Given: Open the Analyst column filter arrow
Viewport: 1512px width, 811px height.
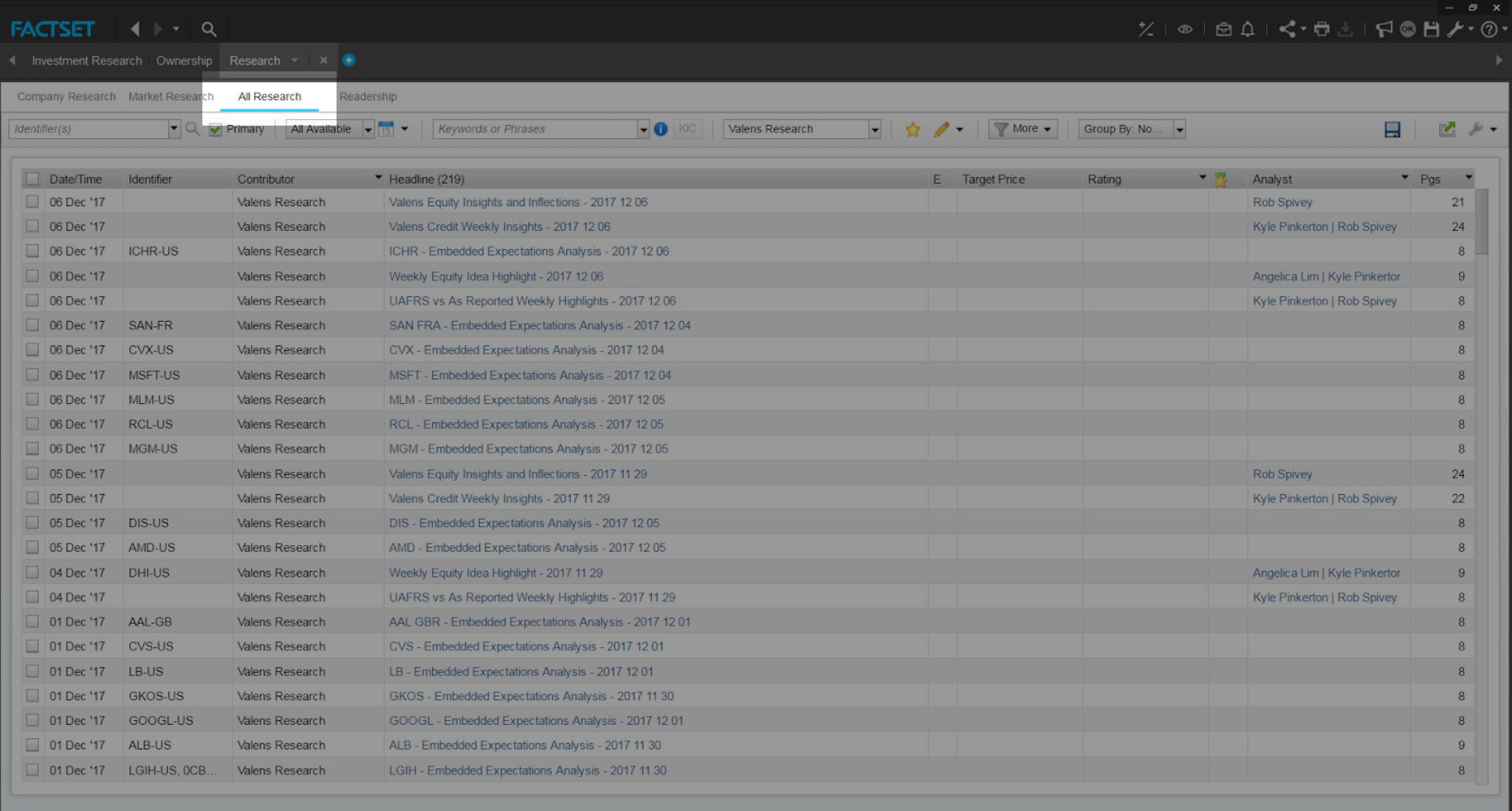Looking at the screenshot, I should [1404, 178].
